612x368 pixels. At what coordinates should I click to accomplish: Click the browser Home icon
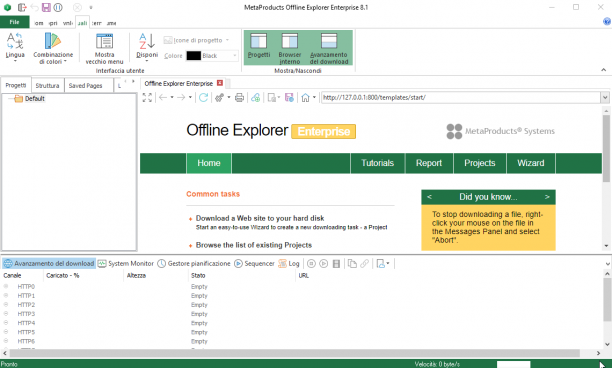click(305, 98)
